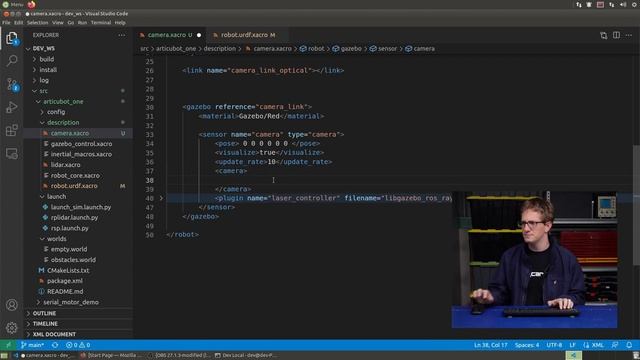This screenshot has height=360, width=640.
Task: Open obstacles.world file
Action: 73,260
